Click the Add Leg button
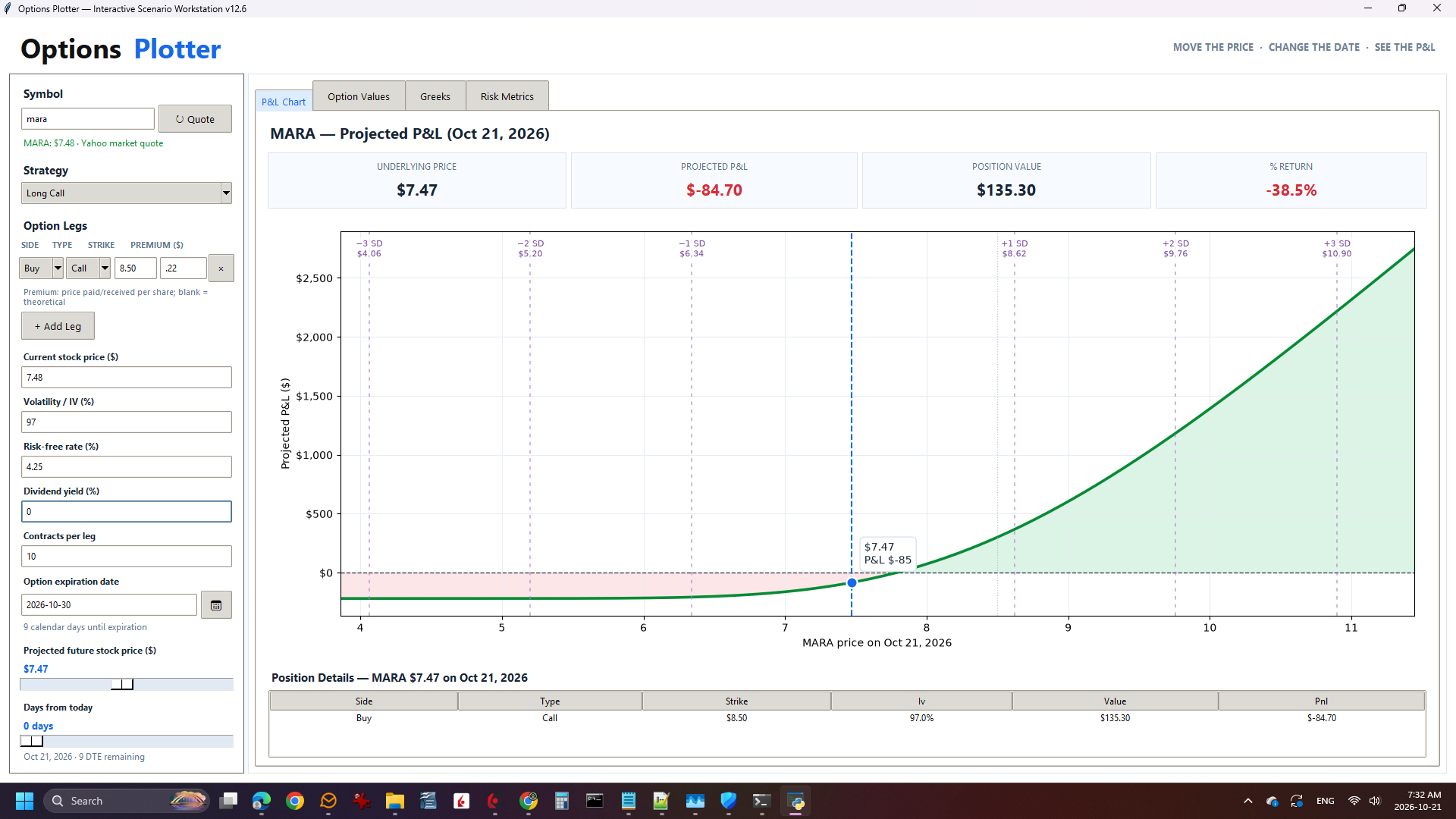The height and width of the screenshot is (819, 1456). 58,326
